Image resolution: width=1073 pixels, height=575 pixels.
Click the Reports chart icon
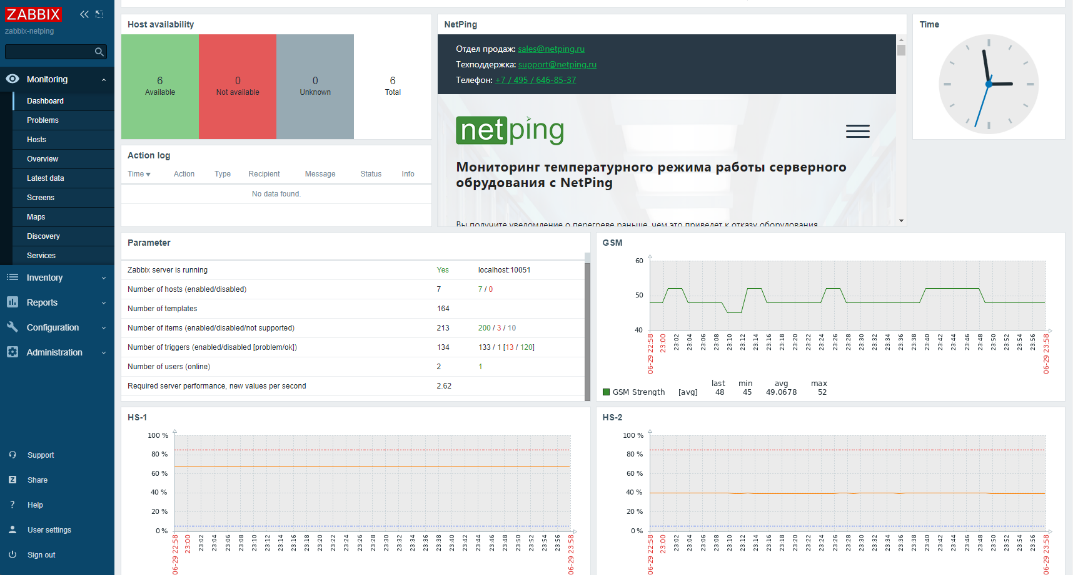(12, 302)
